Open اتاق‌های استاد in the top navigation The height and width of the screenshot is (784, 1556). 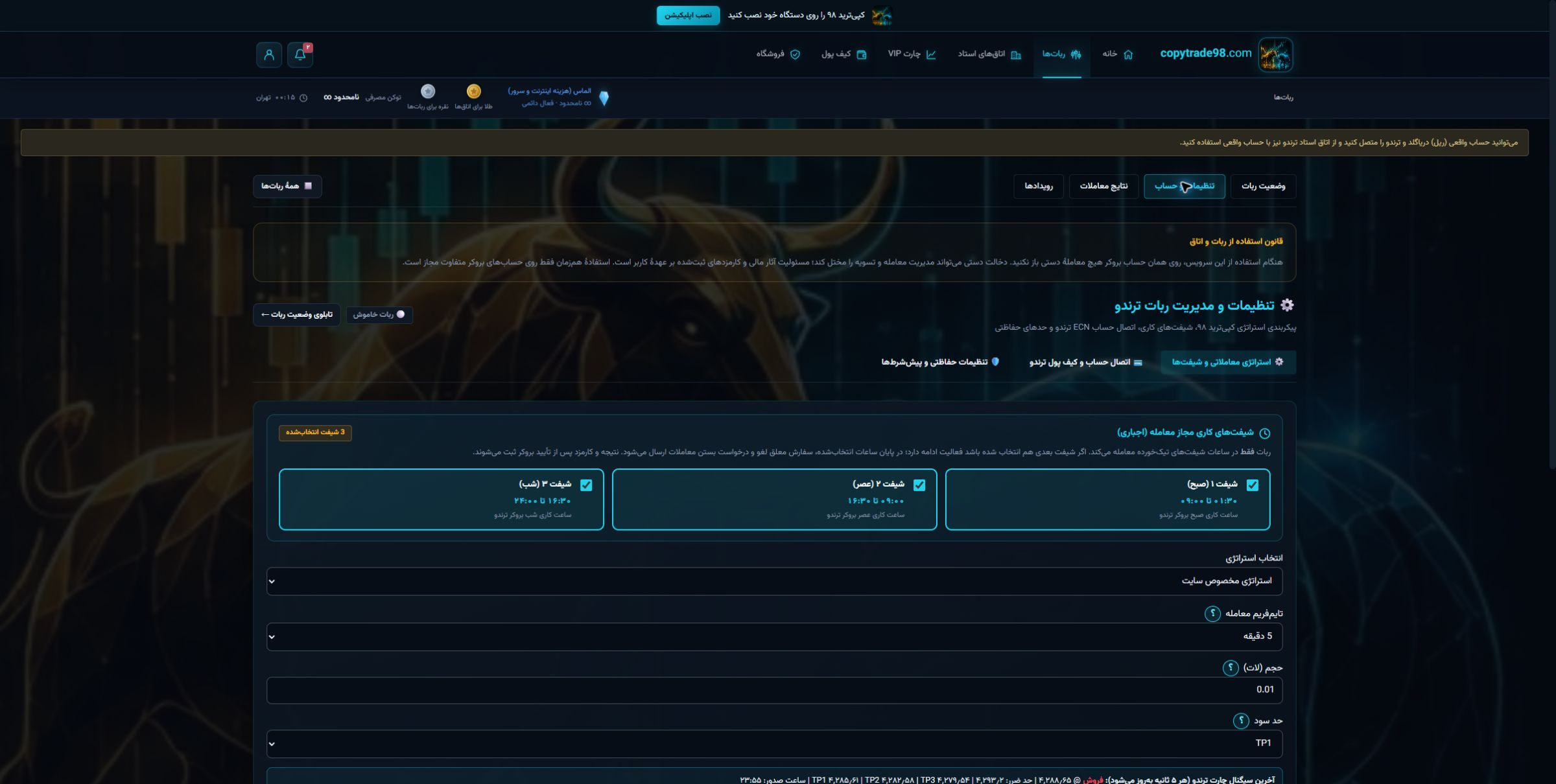989,54
